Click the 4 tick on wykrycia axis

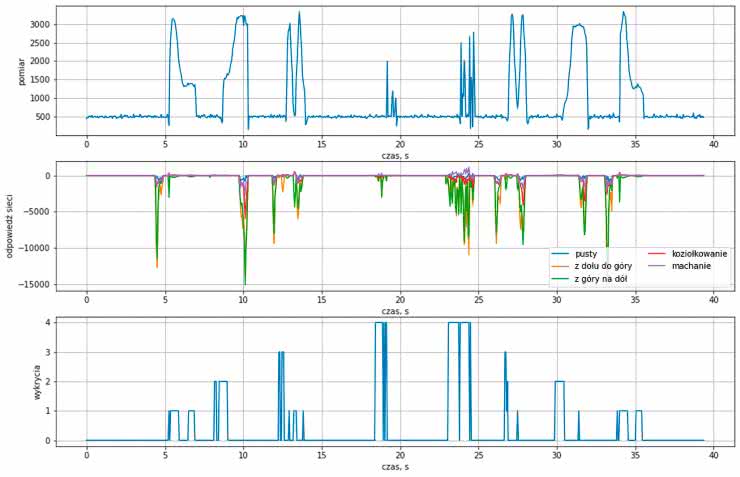click(x=46, y=322)
